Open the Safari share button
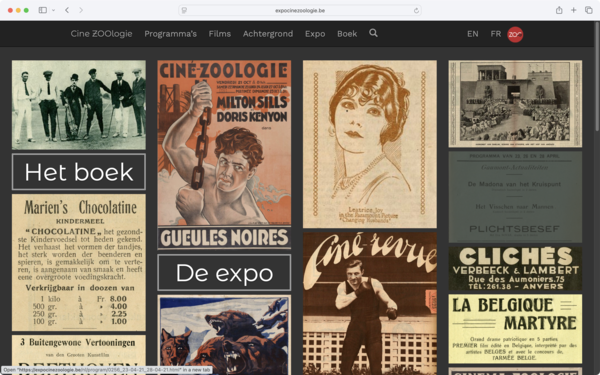Image resolution: width=600 pixels, height=375 pixels. point(559,10)
